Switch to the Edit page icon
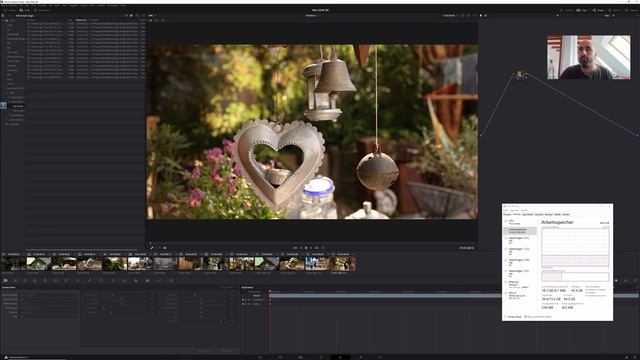The image size is (640, 360). 300,357
